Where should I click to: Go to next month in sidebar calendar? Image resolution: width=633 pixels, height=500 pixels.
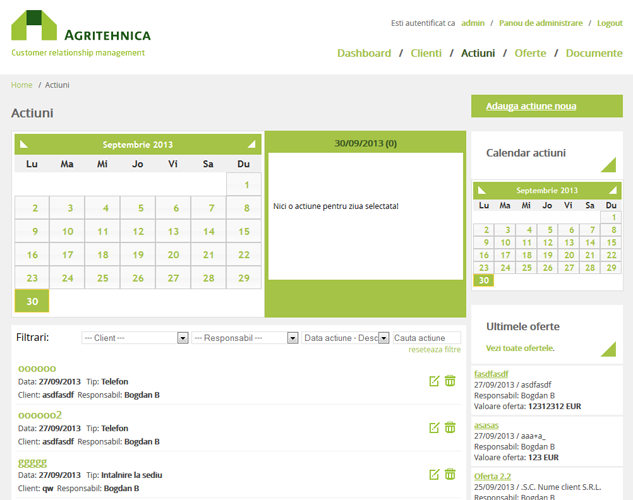click(612, 190)
